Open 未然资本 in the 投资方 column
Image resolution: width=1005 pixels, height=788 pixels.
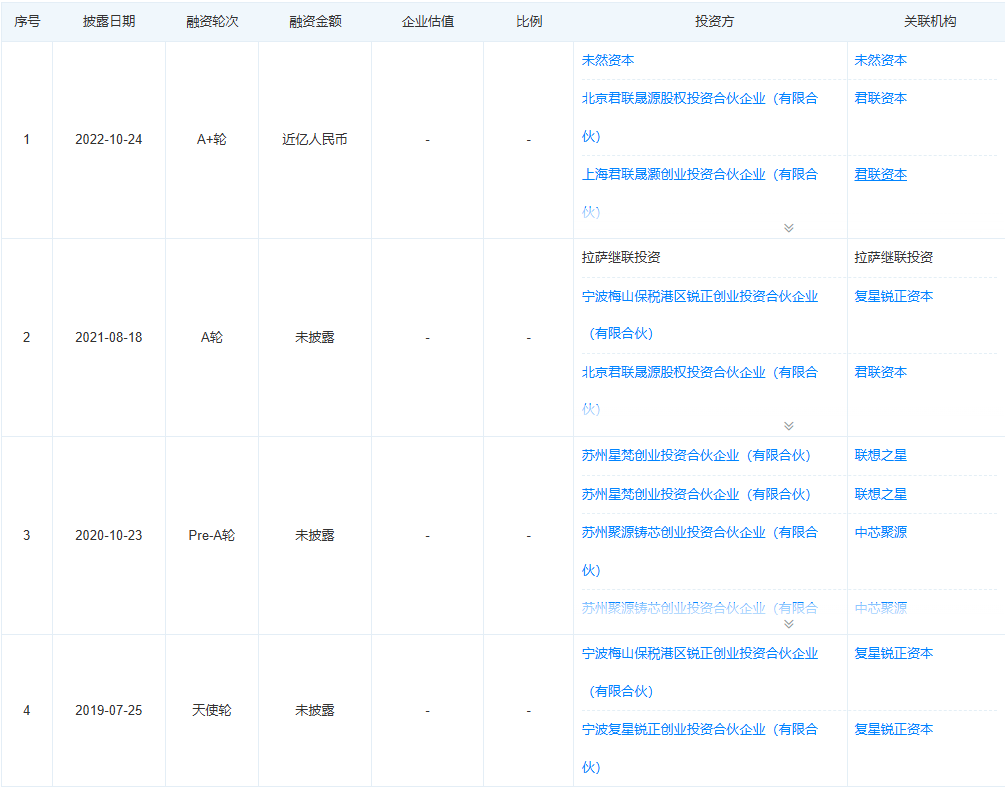click(x=608, y=60)
